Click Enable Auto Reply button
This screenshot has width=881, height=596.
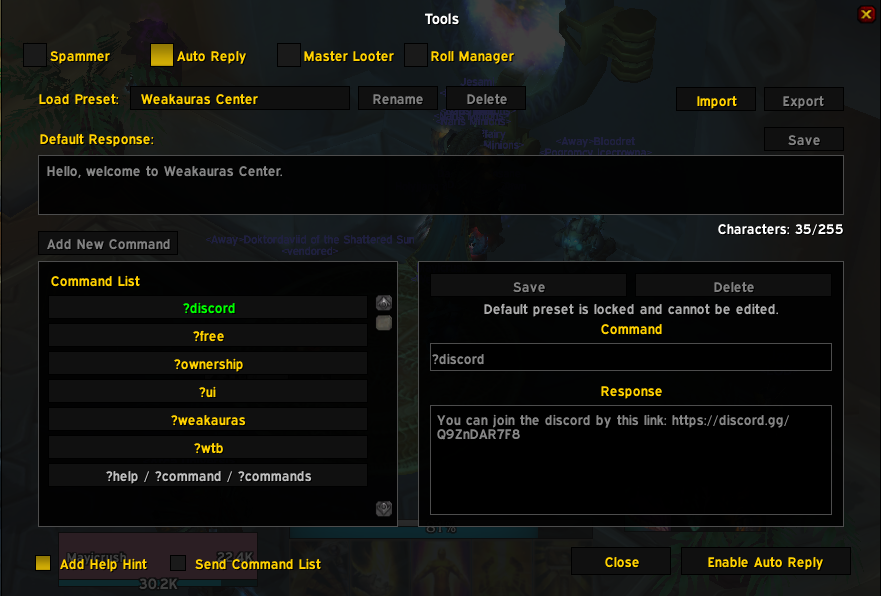click(x=765, y=562)
